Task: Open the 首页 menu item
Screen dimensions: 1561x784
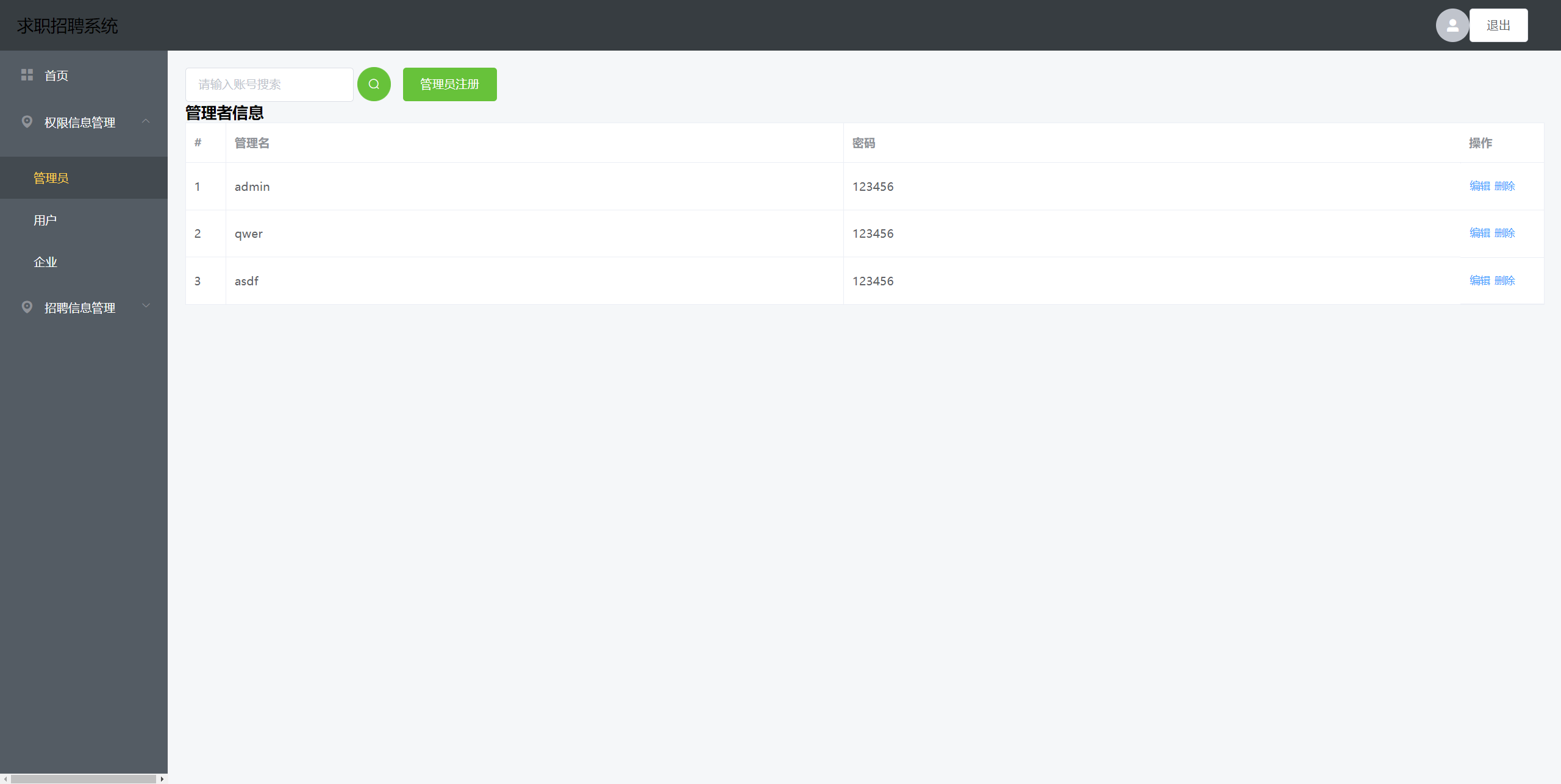Action: (56, 76)
